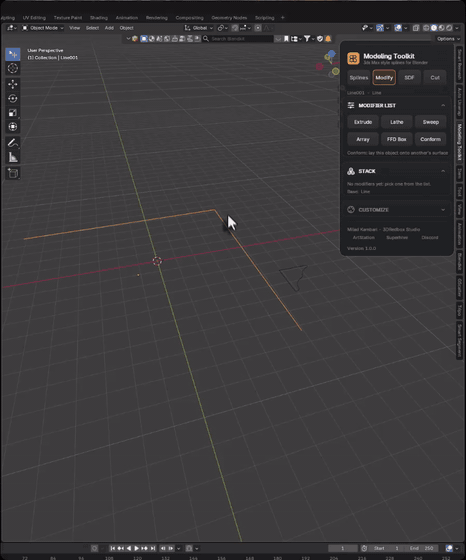This screenshot has width=466, height=560.
Task: Open the Global orientation dropdown
Action: 199,28
